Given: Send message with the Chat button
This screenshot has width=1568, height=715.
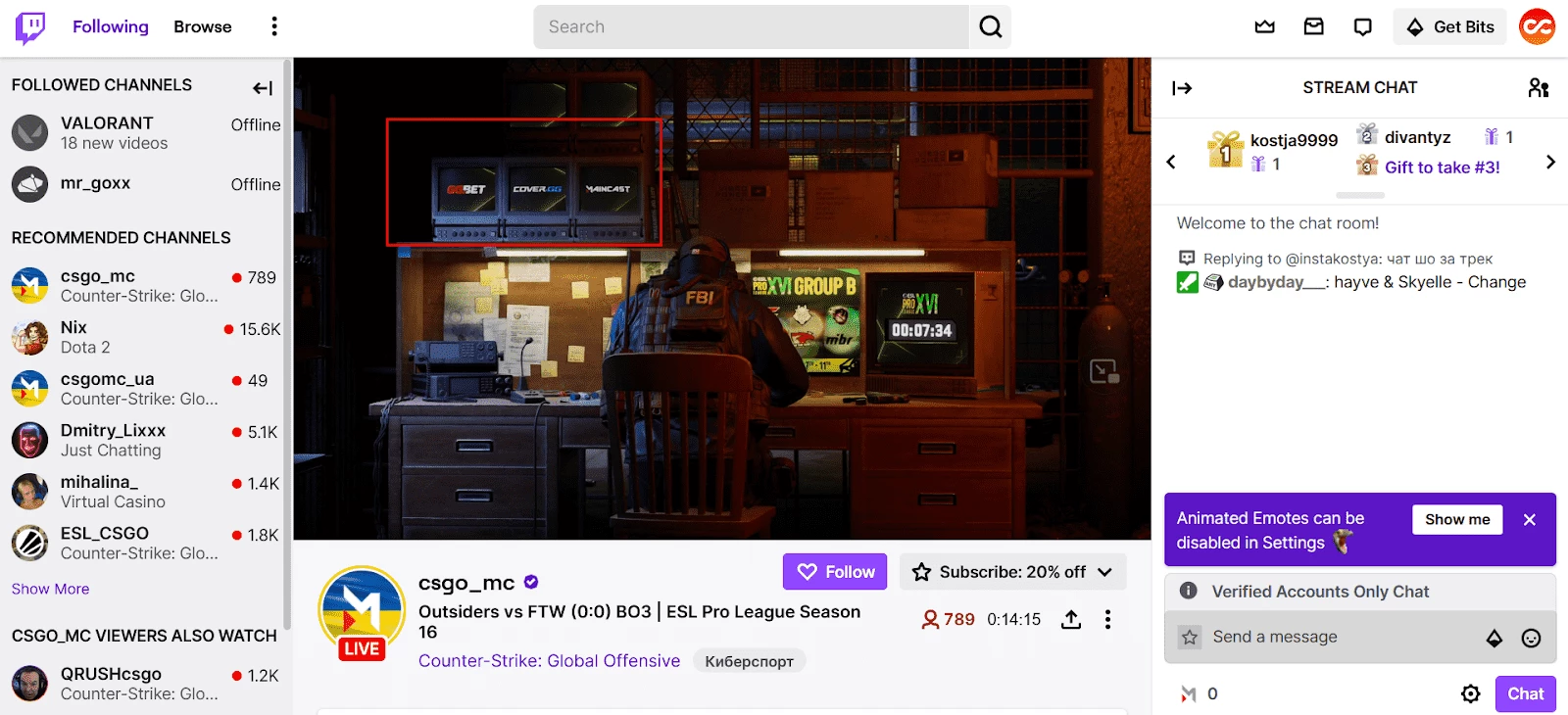Looking at the screenshot, I should point(1525,693).
